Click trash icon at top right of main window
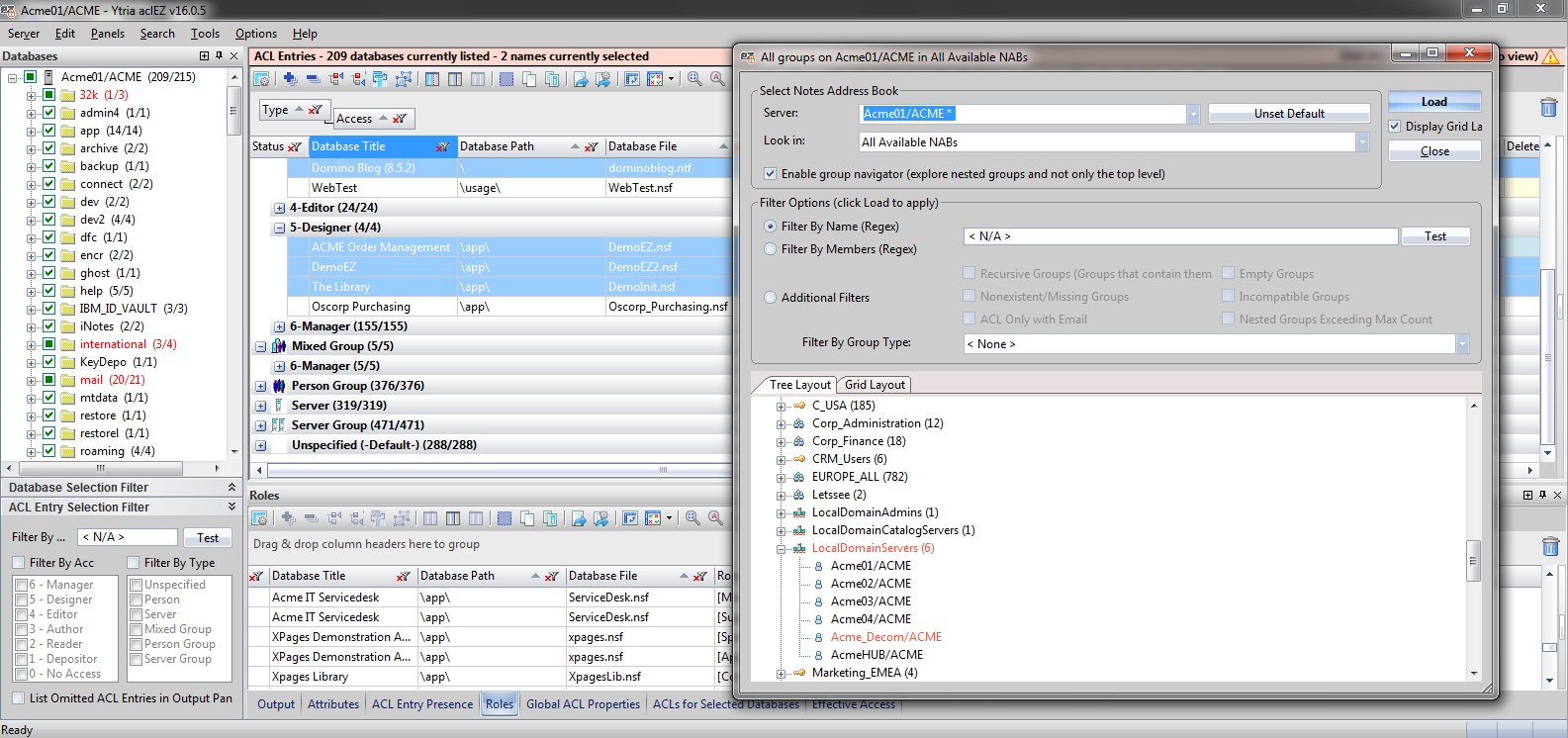 (1549, 107)
